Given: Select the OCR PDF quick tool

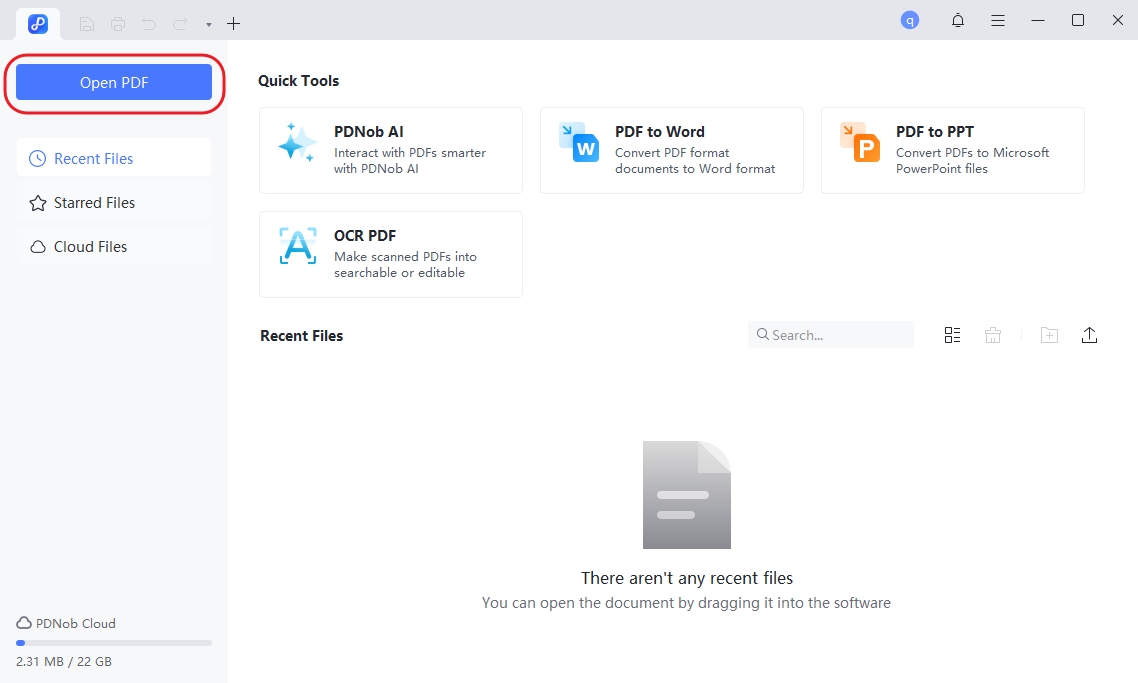Looking at the screenshot, I should click(390, 253).
